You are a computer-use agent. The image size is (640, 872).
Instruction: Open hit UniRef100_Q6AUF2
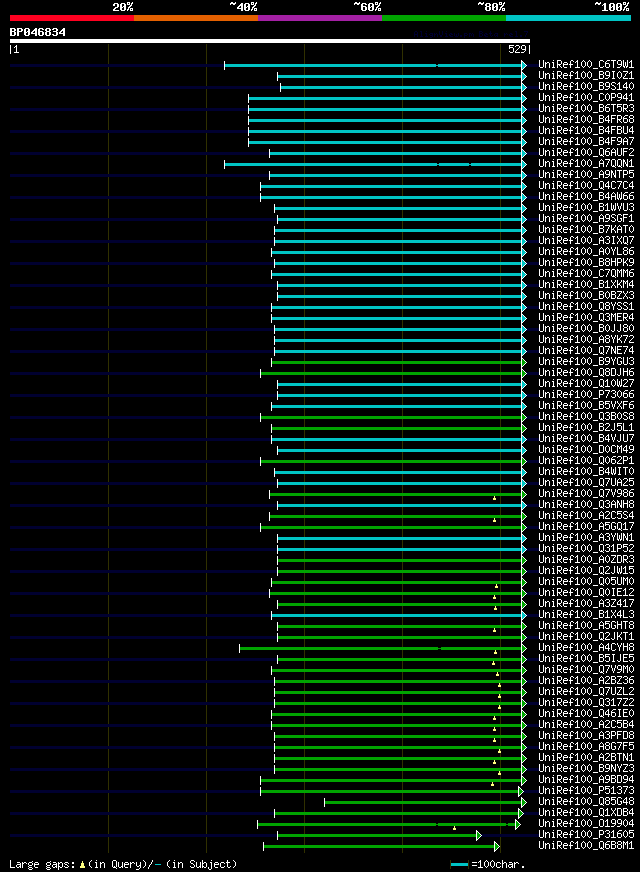pos(586,152)
